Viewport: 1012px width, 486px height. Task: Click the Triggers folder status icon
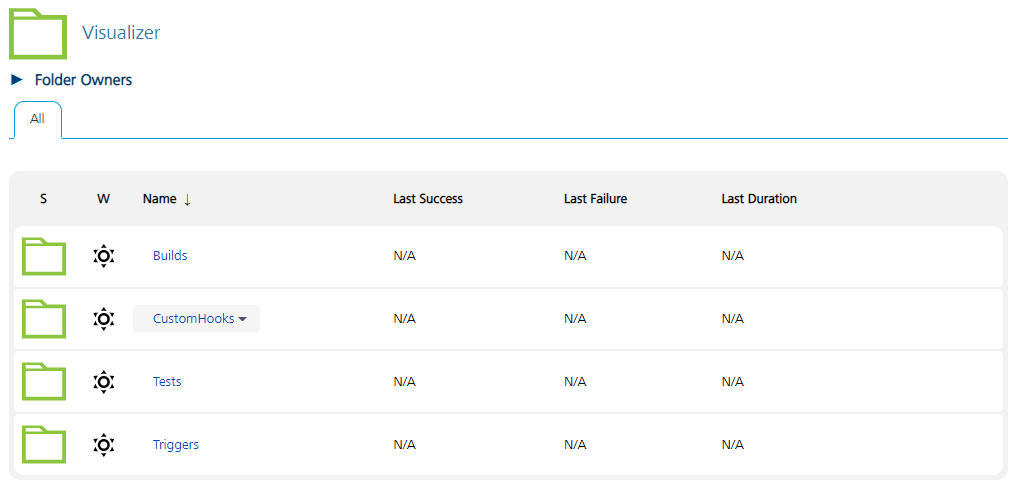coord(44,445)
